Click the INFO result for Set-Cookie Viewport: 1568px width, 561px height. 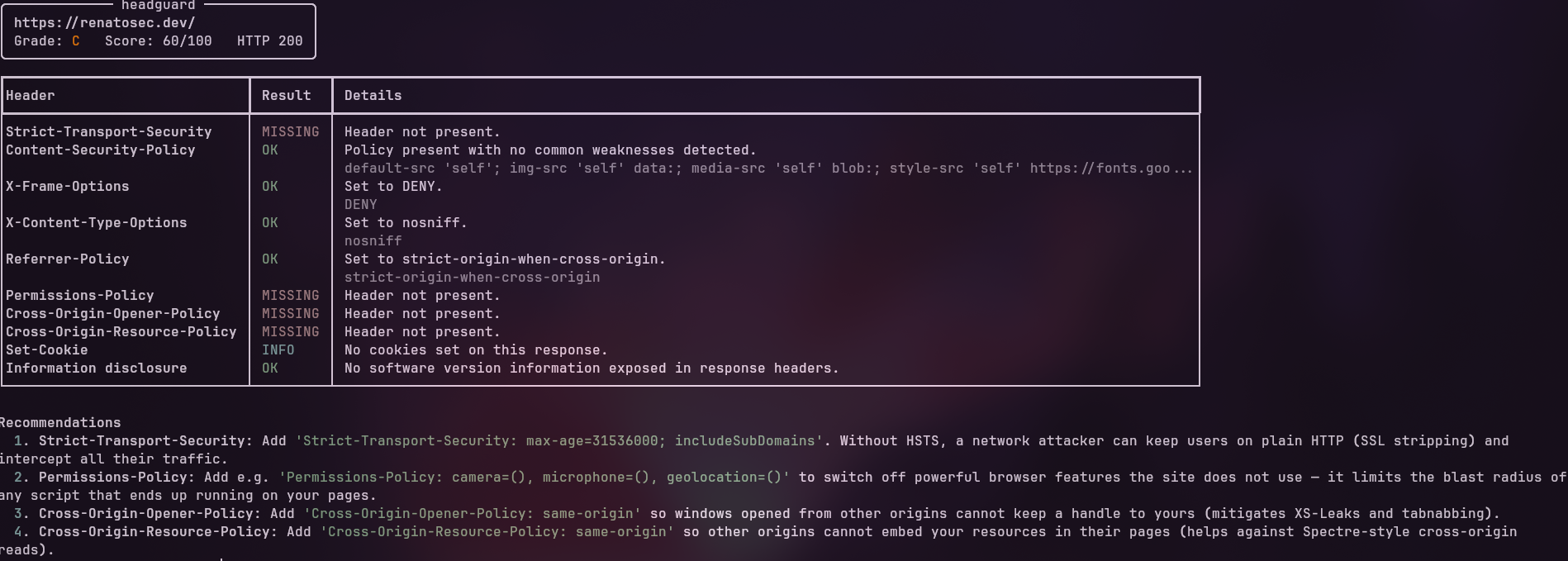278,349
